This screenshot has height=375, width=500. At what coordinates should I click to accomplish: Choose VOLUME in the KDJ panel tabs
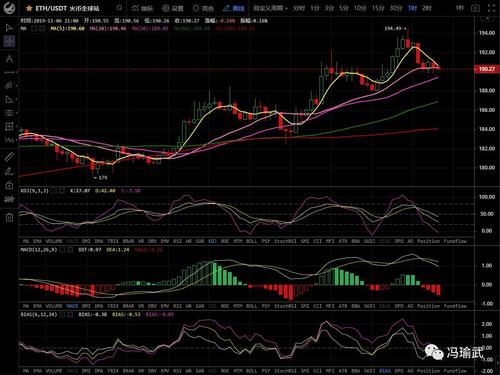54,241
